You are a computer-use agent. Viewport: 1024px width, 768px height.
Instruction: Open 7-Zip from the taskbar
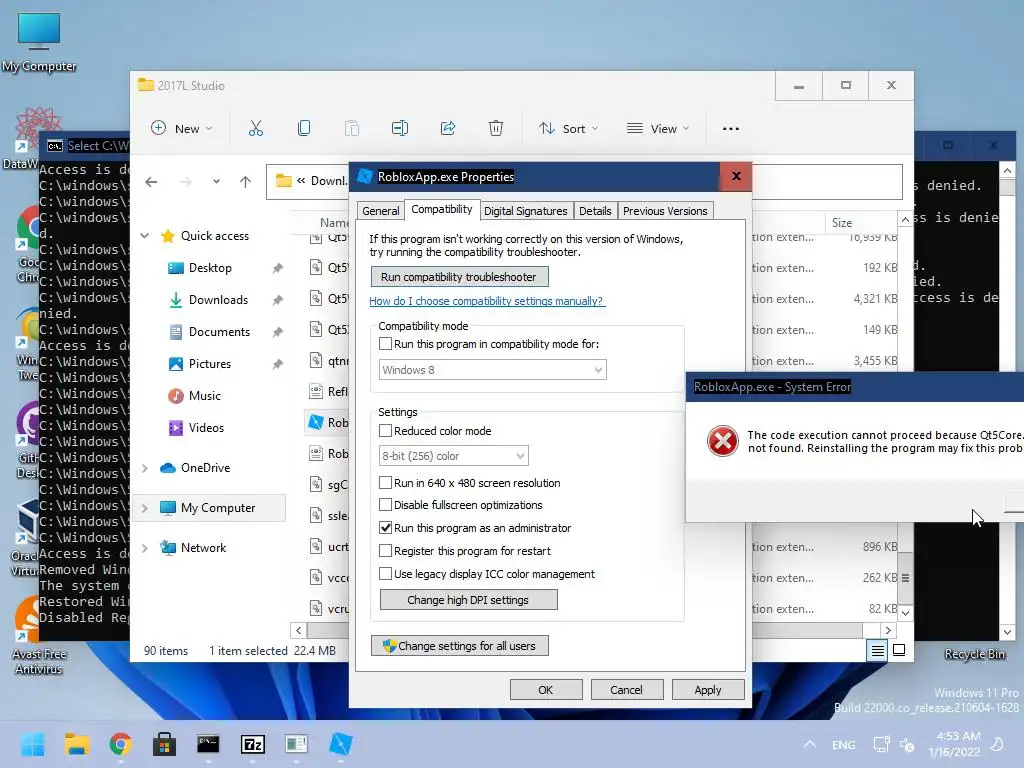coord(253,744)
